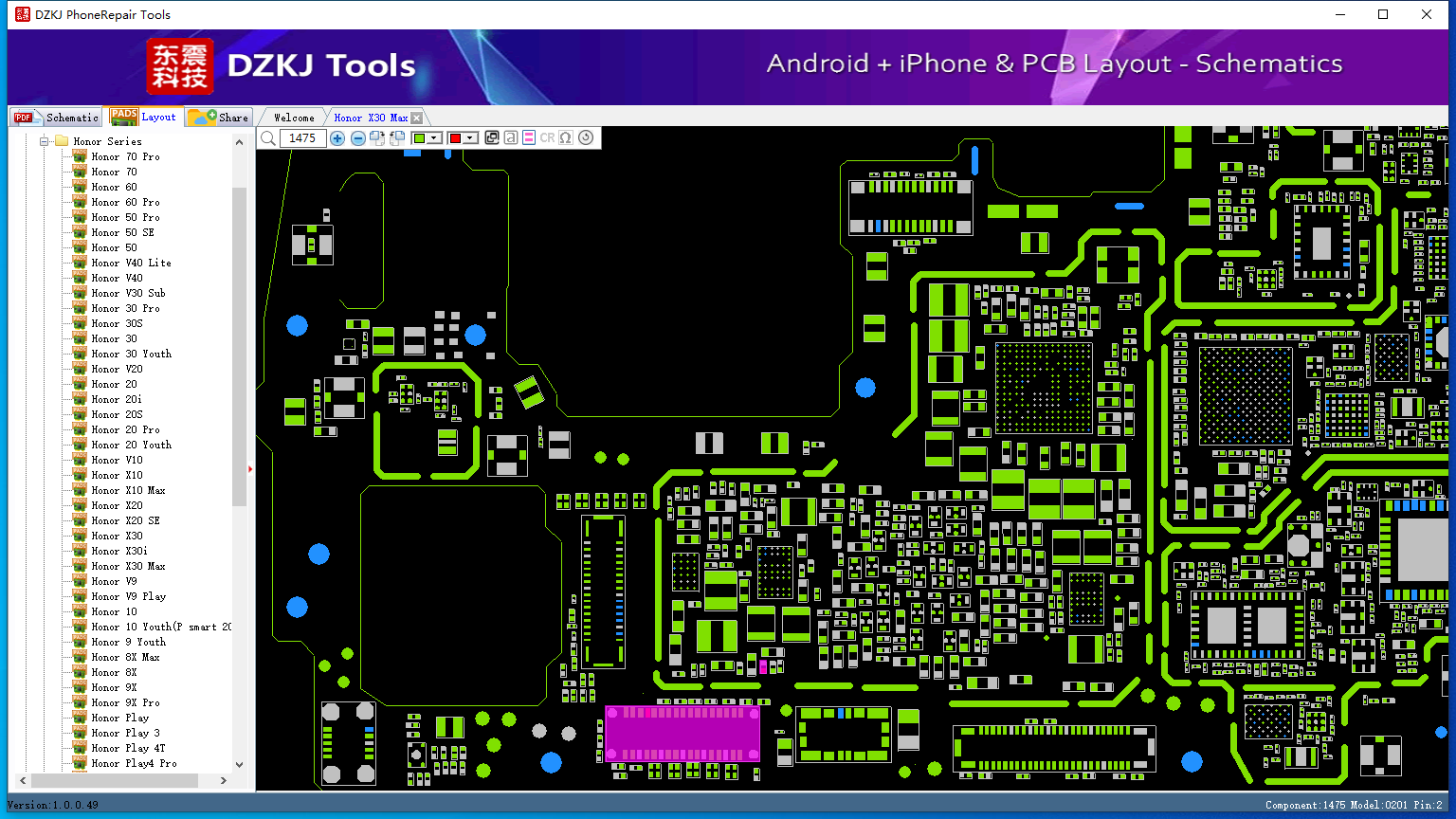
Task: Click the DZKJ app icon in title bar
Action: click(22, 14)
